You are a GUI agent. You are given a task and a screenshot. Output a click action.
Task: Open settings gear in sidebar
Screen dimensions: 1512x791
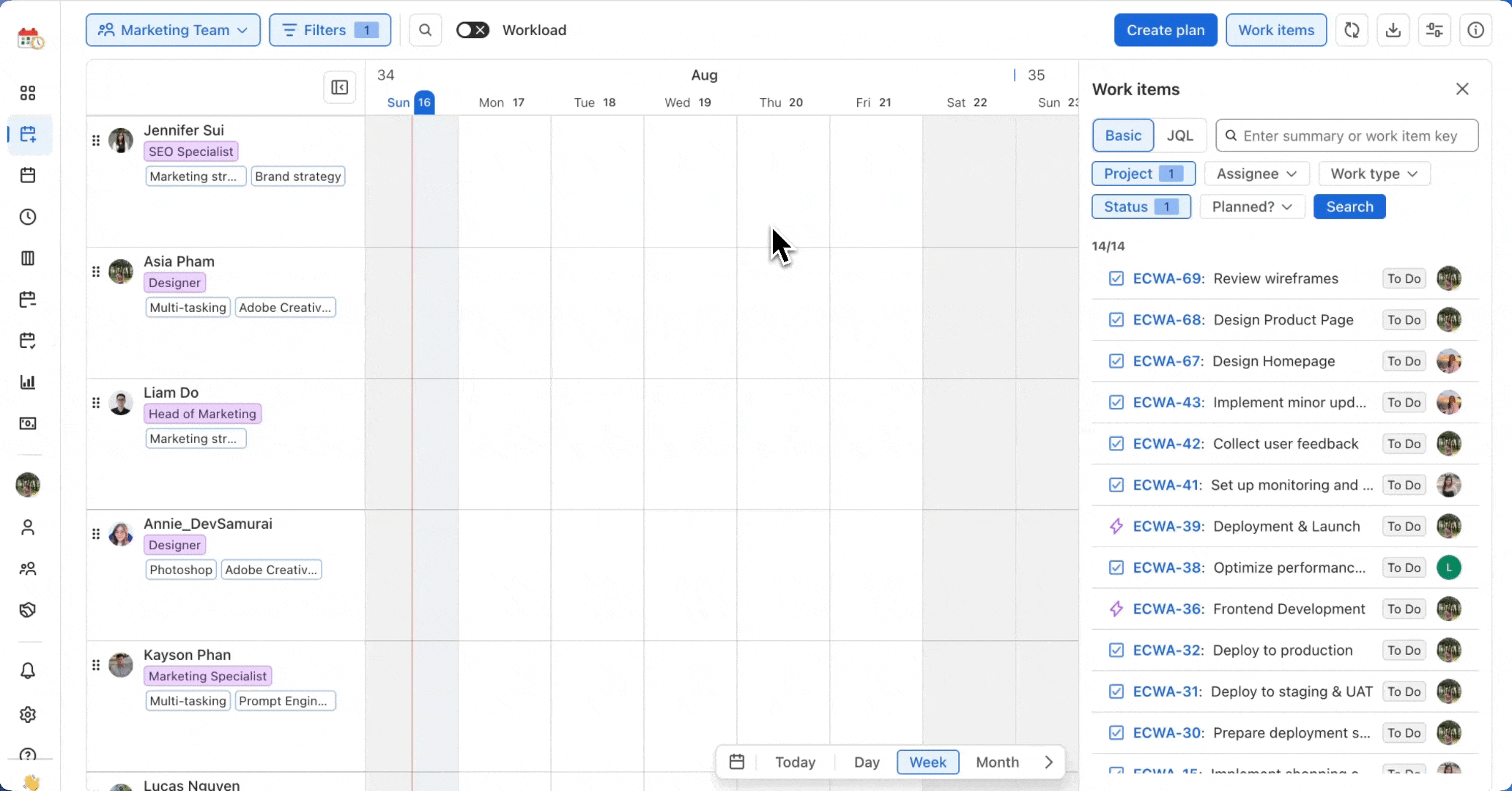tap(28, 714)
